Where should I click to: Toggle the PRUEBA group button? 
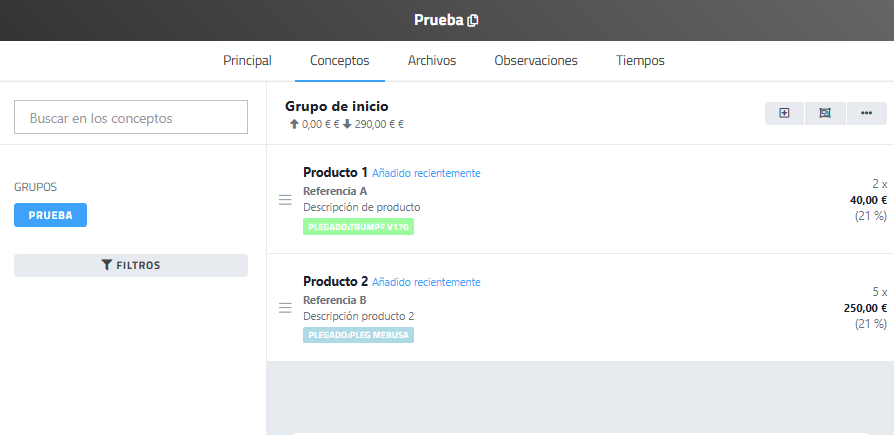point(50,215)
